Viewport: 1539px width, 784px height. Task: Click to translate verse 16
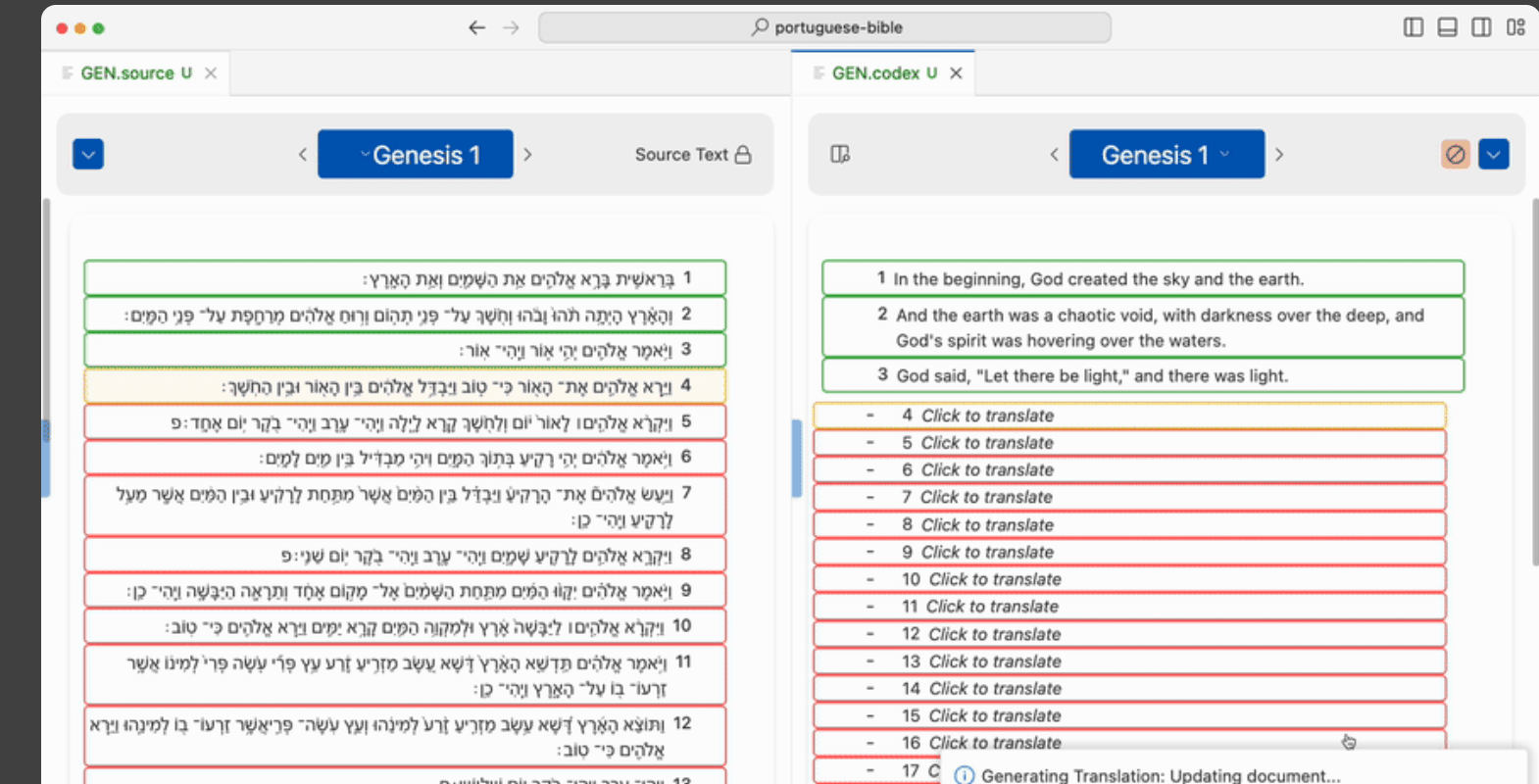[x=1130, y=743]
